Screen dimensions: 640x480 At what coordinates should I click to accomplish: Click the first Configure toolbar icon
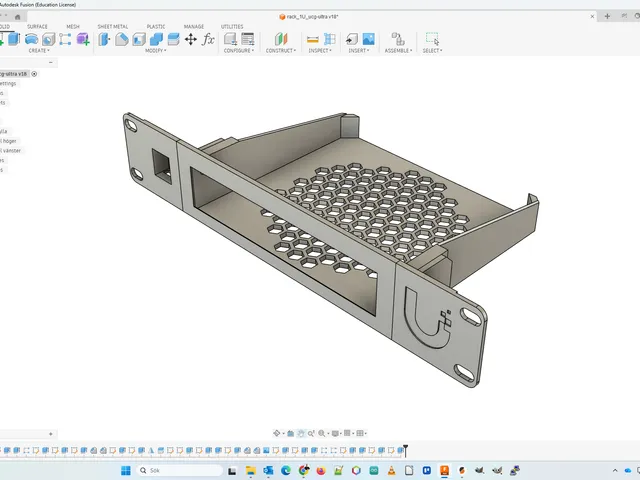[231, 39]
